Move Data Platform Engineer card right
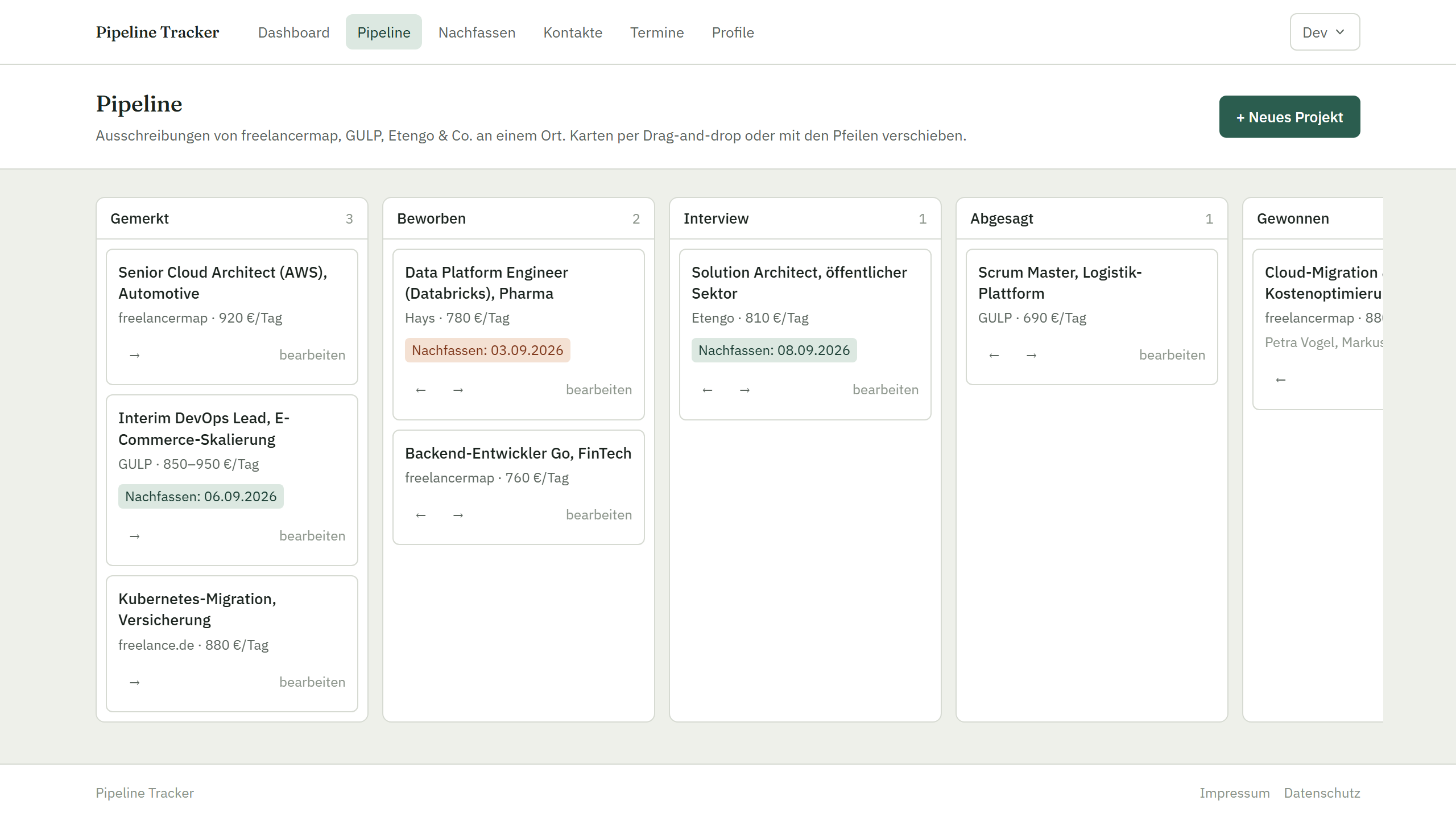 coord(458,390)
